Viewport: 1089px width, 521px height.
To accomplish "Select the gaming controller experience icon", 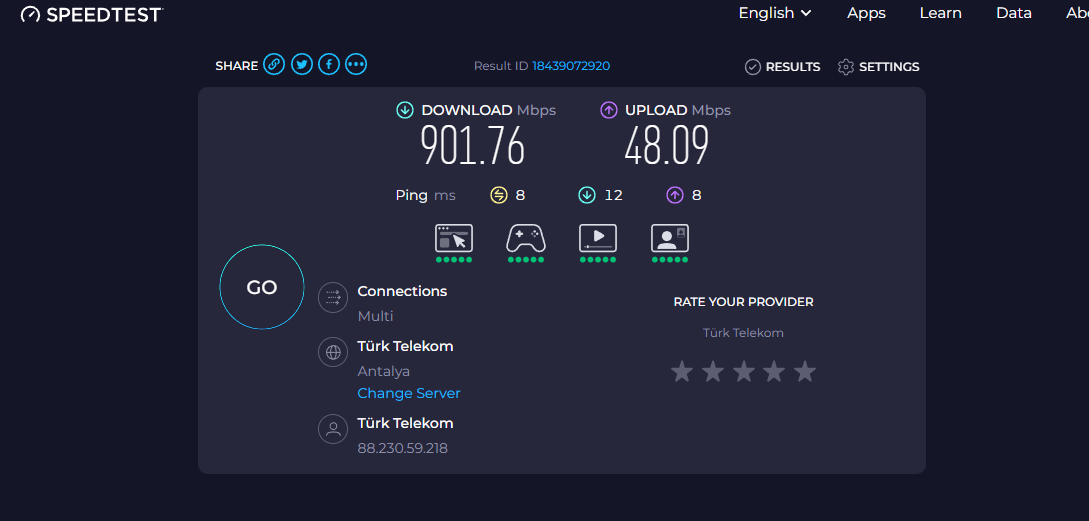I will [526, 238].
